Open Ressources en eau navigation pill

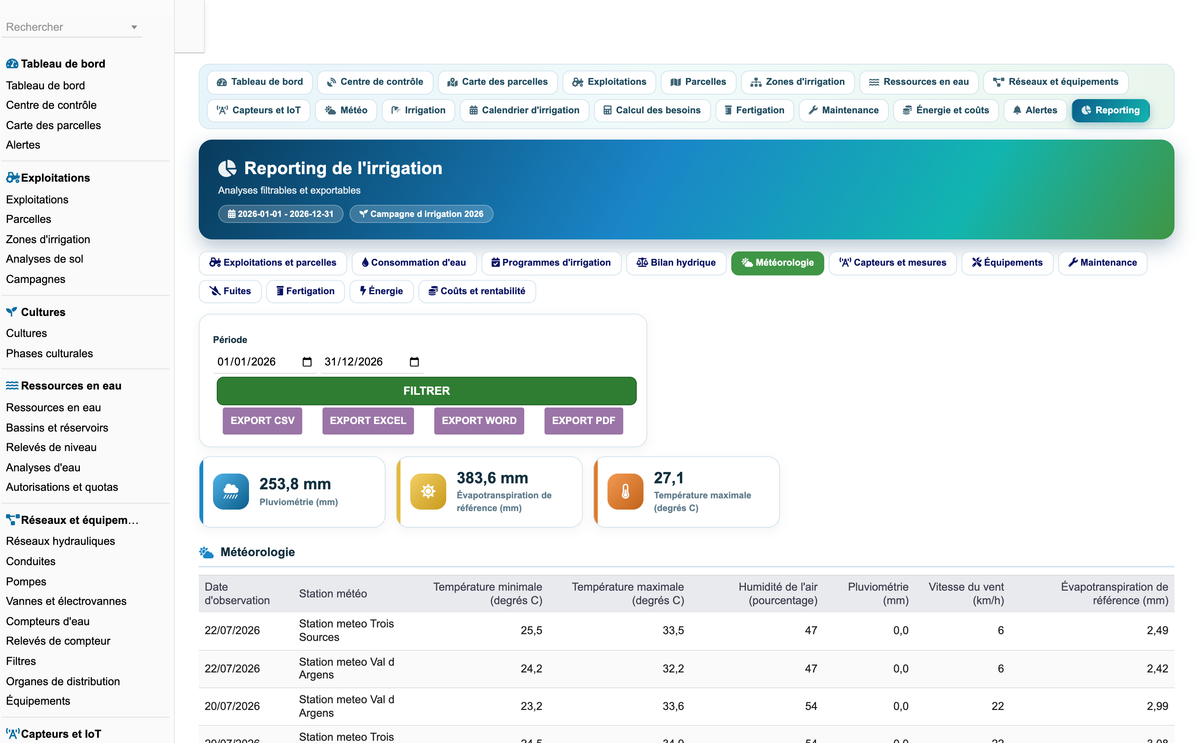point(919,82)
